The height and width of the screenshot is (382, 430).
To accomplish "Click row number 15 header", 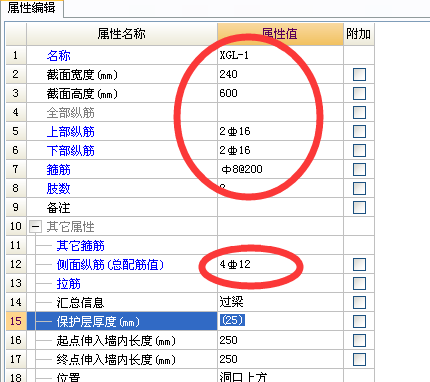I will point(16,321).
